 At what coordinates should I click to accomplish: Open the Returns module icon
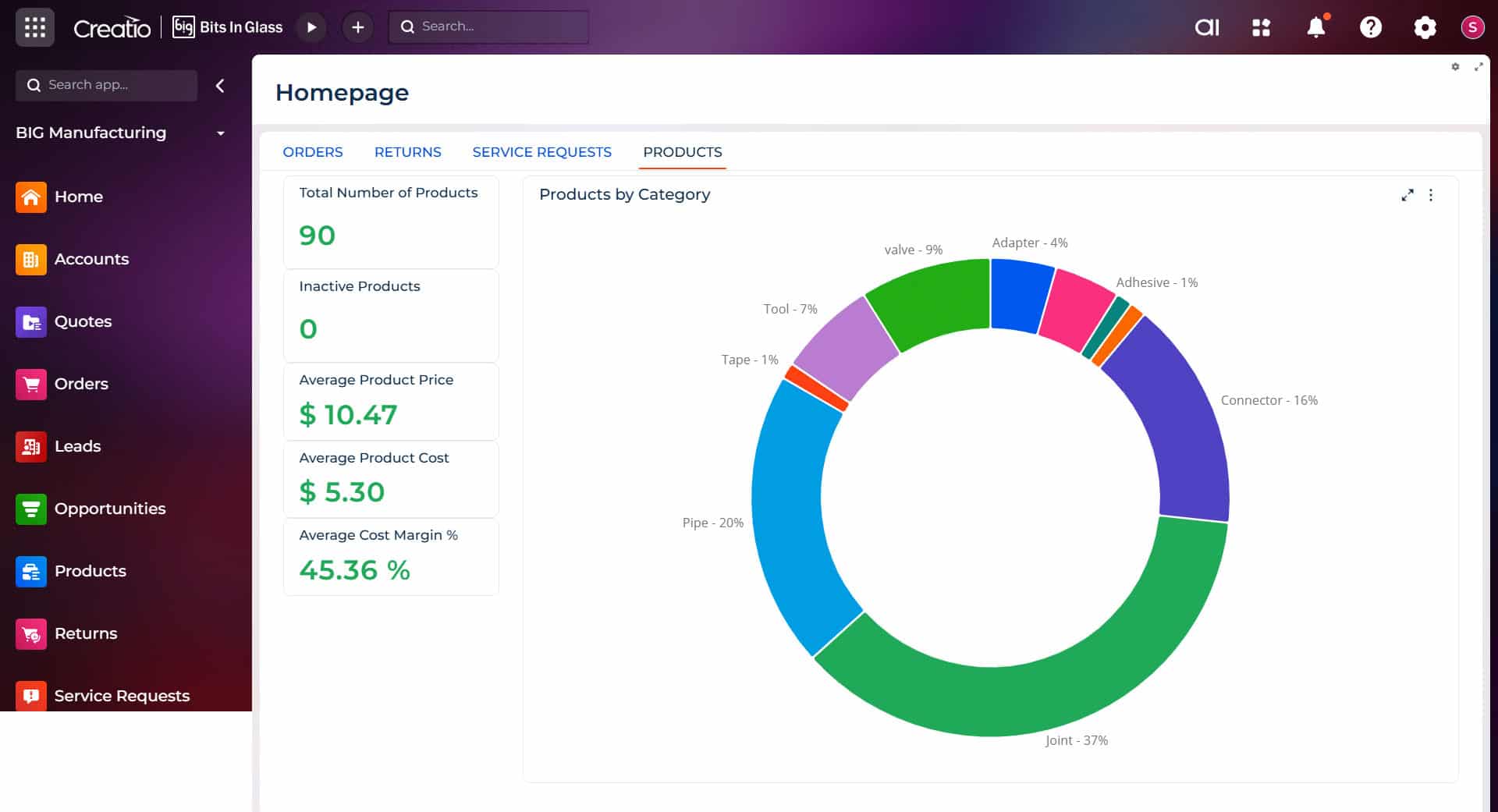coord(30,633)
